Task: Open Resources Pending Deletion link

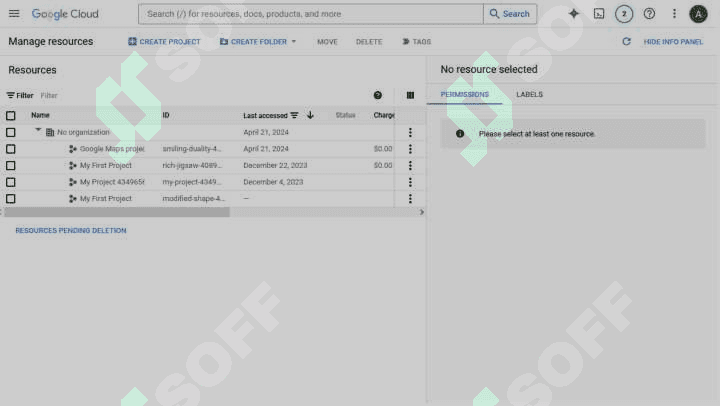Action: (71, 230)
